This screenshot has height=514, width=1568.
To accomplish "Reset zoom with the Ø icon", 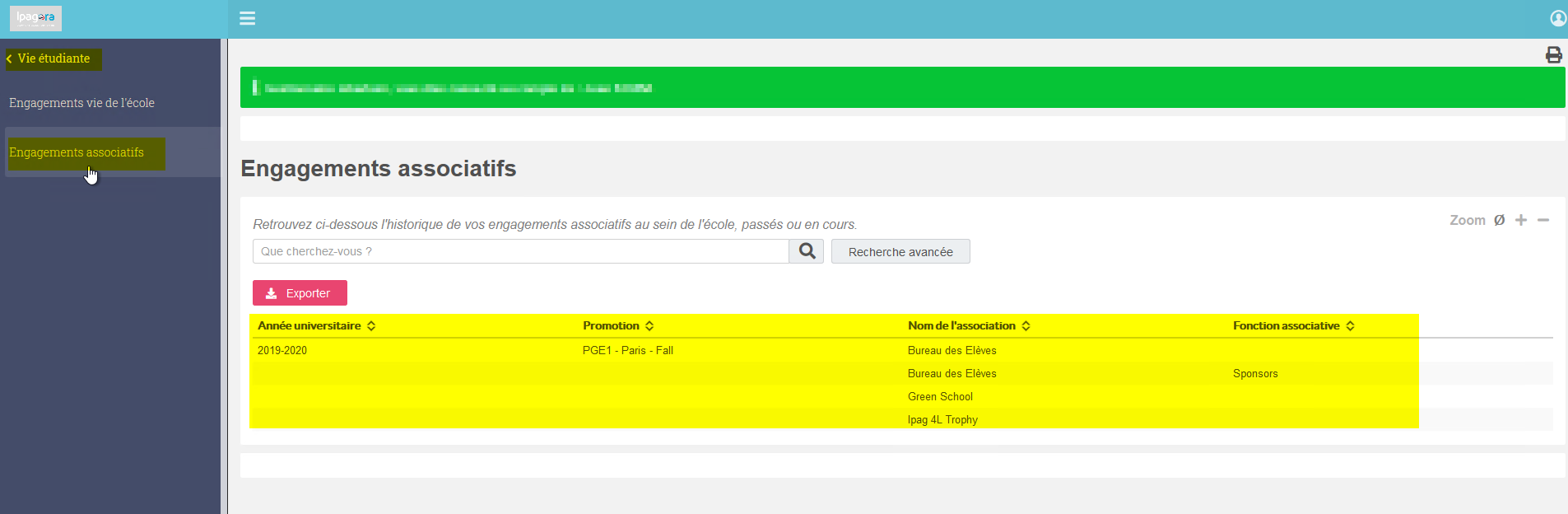I will (1499, 220).
